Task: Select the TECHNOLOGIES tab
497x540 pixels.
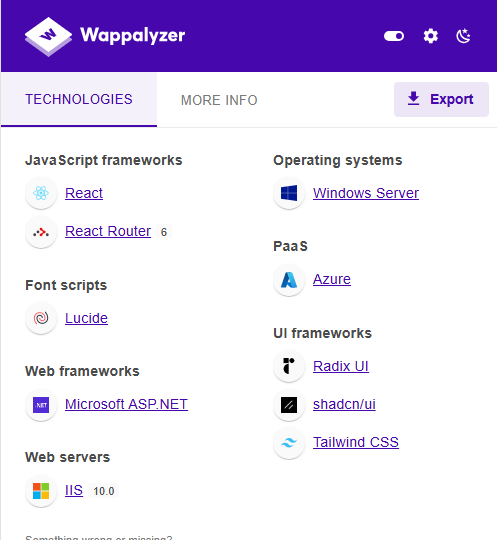Action: click(79, 100)
